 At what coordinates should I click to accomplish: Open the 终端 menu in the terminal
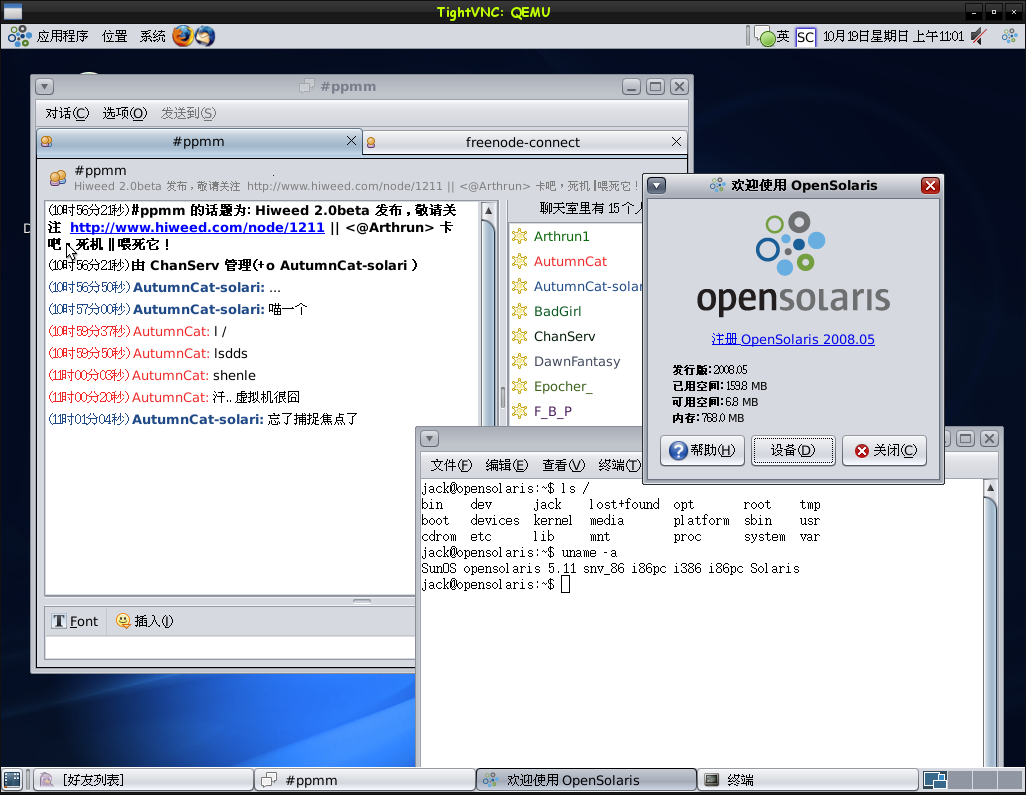619,465
